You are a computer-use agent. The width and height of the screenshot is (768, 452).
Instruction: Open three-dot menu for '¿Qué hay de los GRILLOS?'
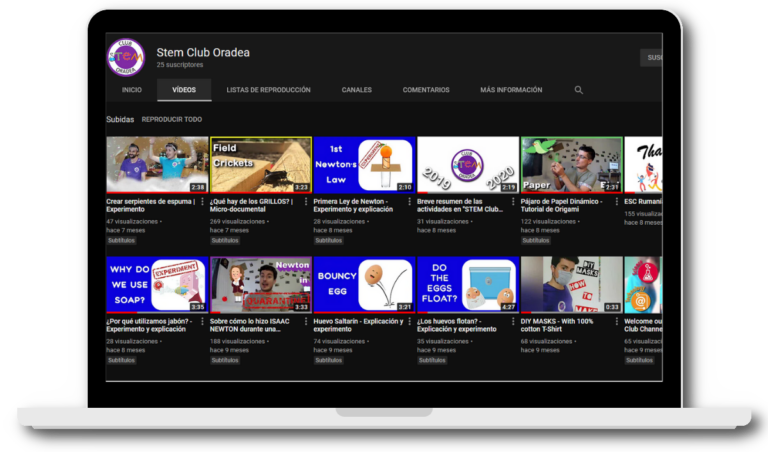click(x=306, y=201)
